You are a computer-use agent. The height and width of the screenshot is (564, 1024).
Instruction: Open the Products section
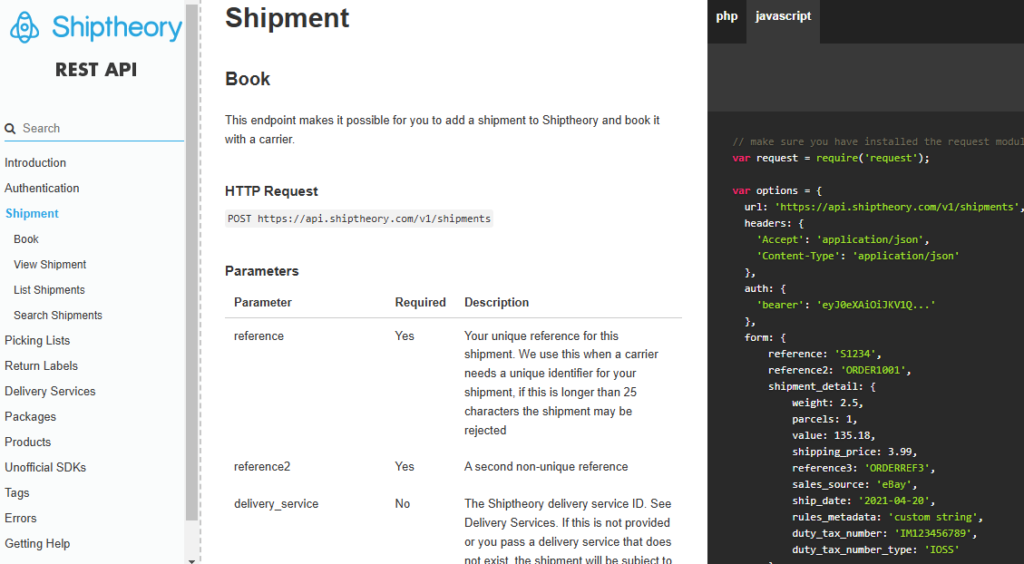(x=27, y=442)
